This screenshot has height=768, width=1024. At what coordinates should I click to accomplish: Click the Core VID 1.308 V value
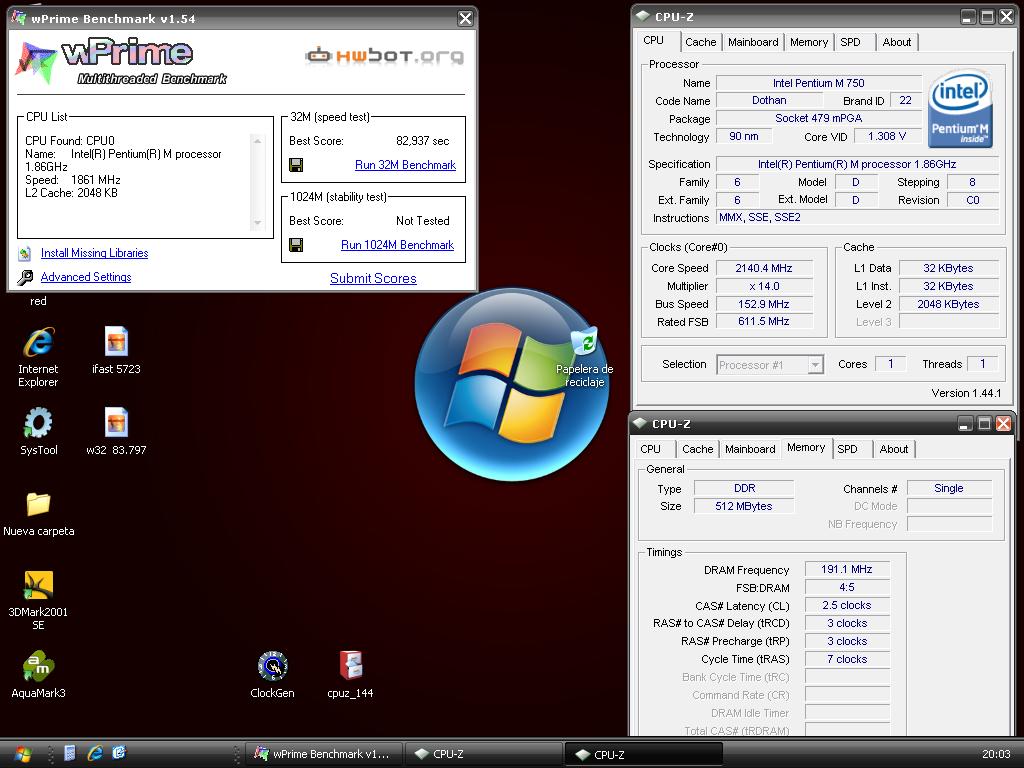click(887, 136)
